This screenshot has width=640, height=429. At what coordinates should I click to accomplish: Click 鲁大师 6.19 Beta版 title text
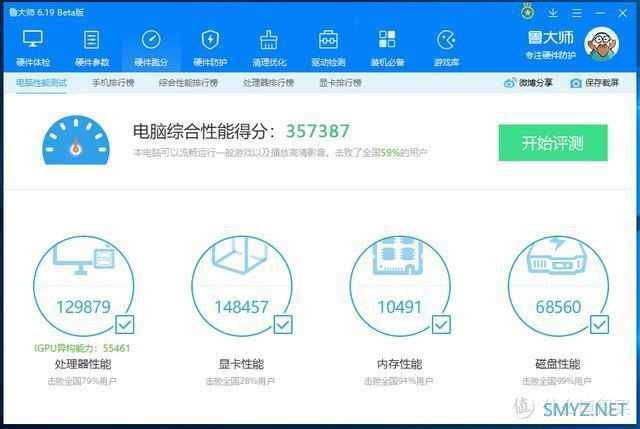click(47, 12)
